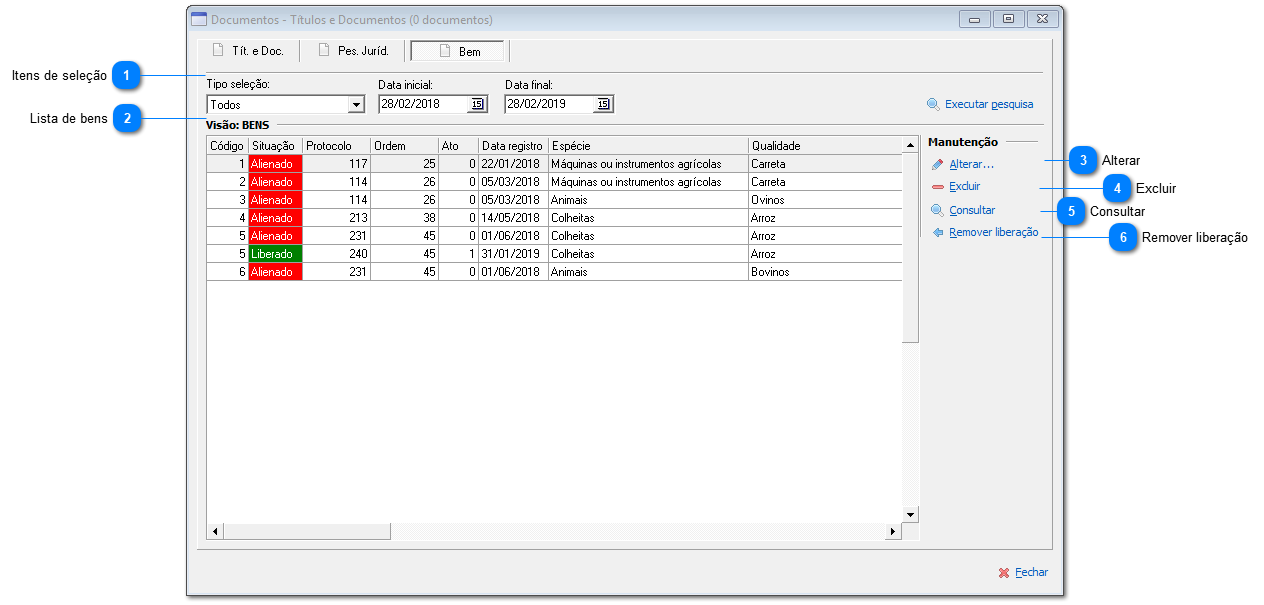The image size is (1264, 605).
Task: Click horizontal scrollbar left arrow
Action: pos(214,531)
